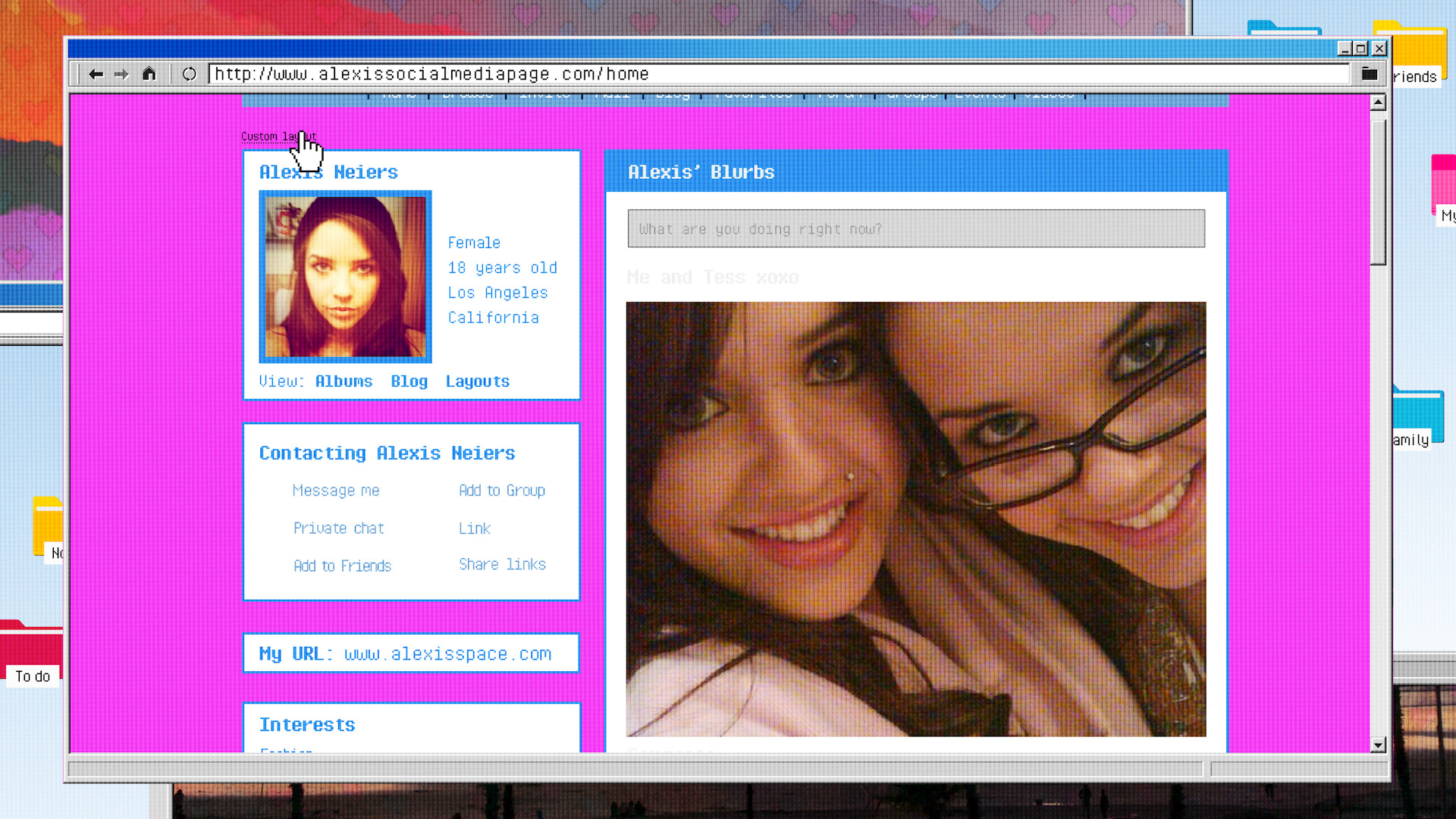
Task: Open the Albums view link
Action: [344, 381]
